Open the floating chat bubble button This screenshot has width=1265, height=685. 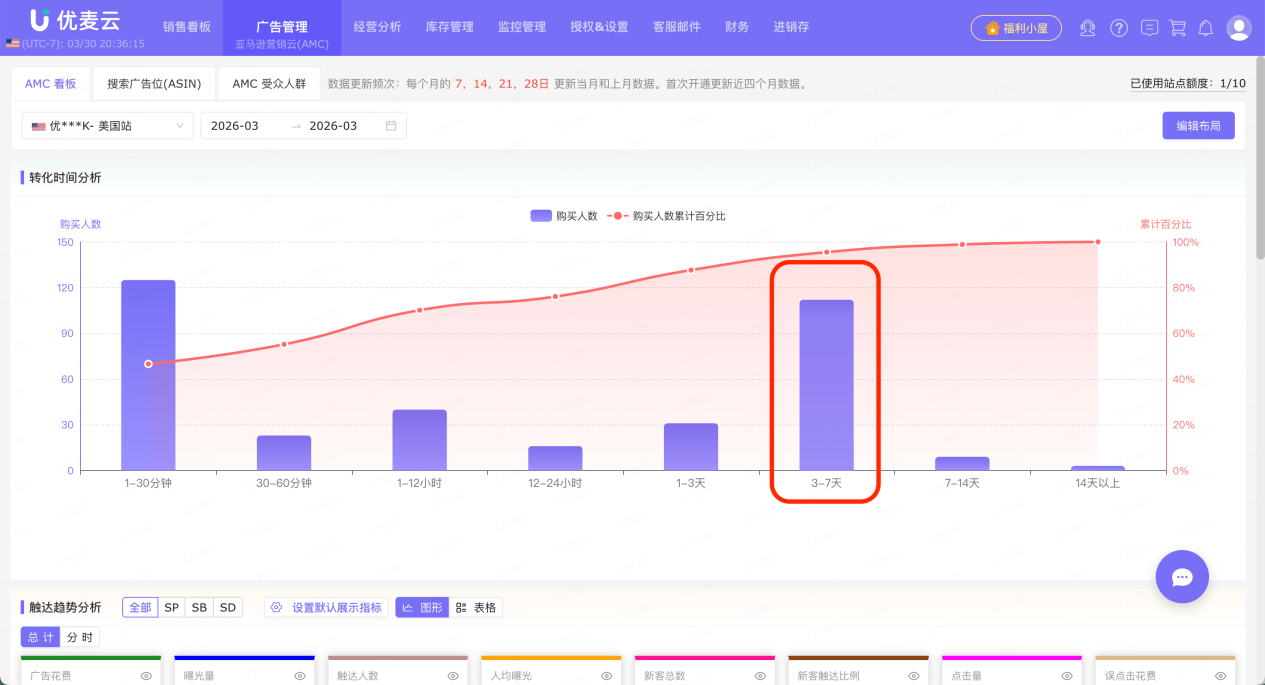(1182, 577)
